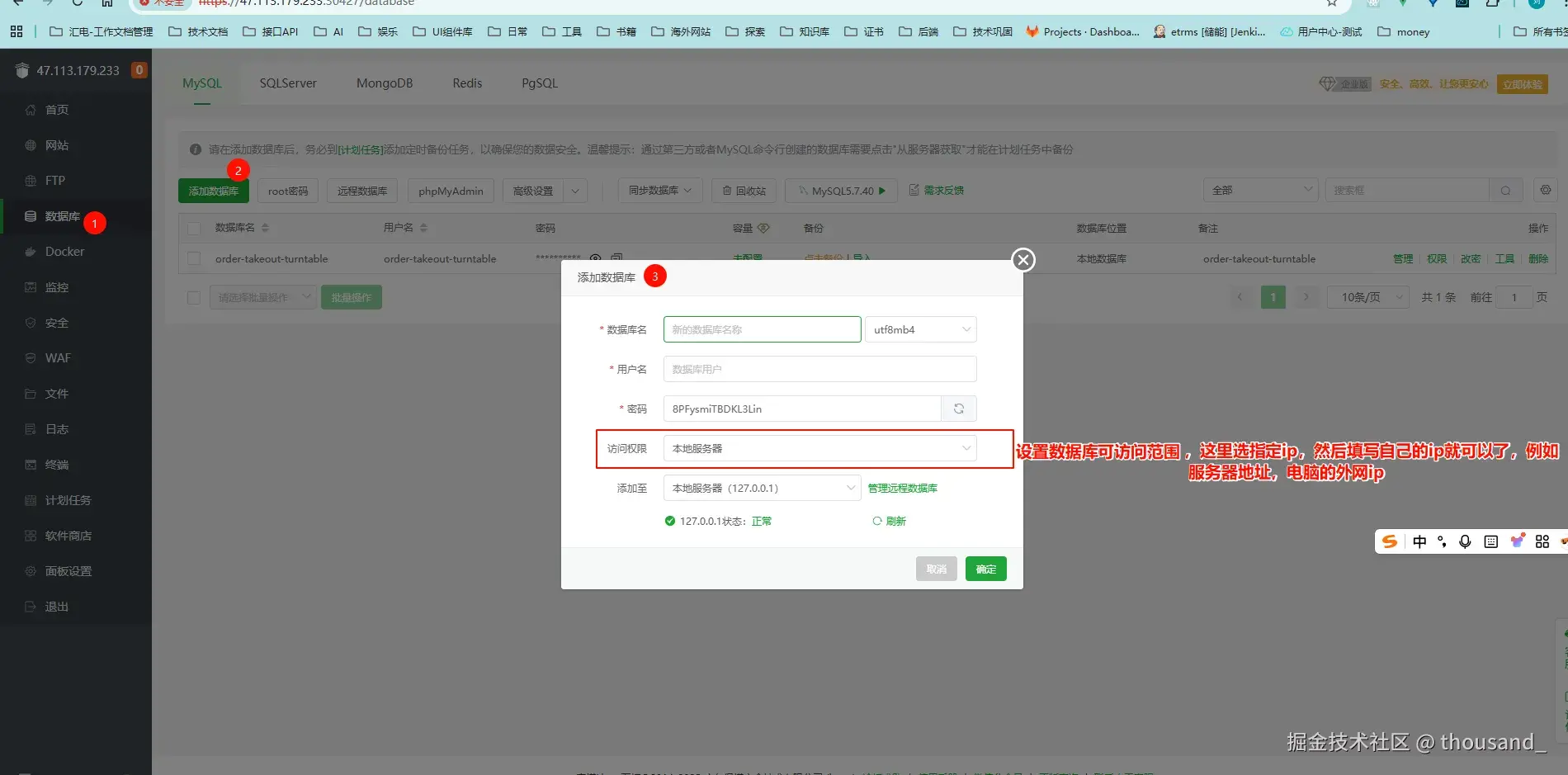Tick the checkbox beside 请选择批量操作

point(194,297)
